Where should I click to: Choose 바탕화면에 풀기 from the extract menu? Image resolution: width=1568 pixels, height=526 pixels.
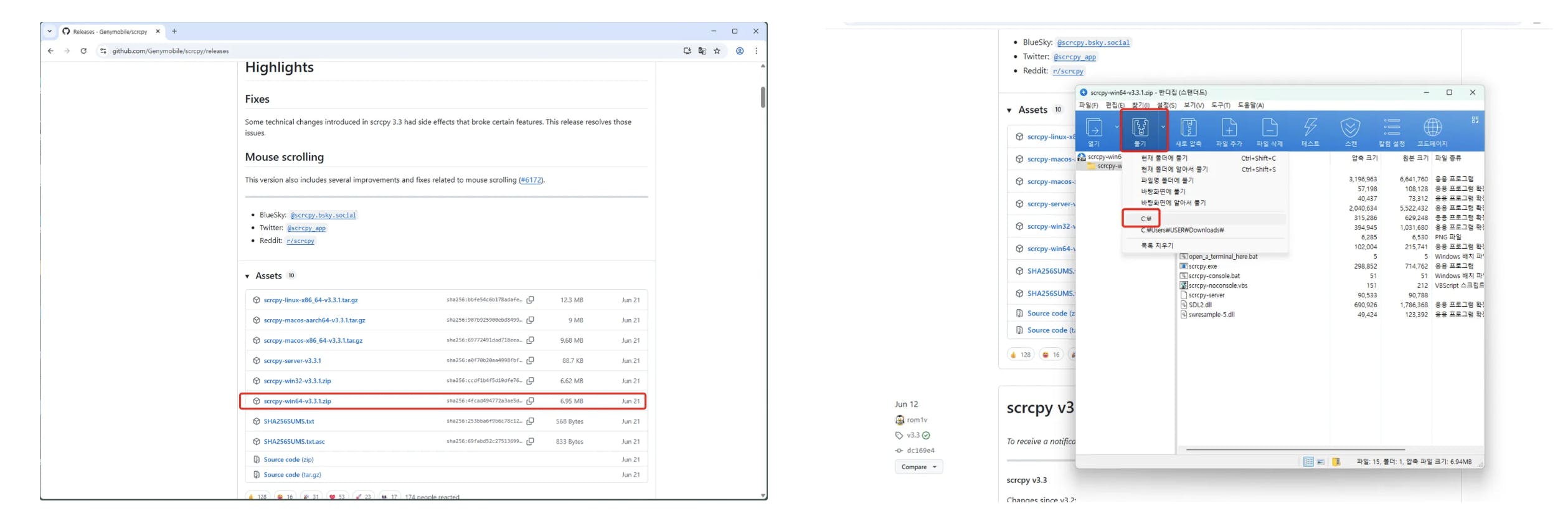coord(1204,192)
